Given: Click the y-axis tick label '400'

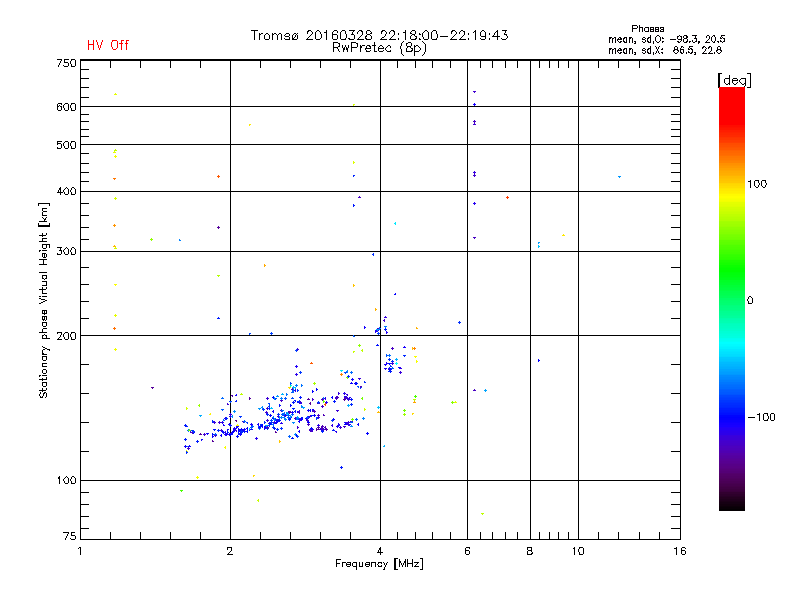Looking at the screenshot, I should pyautogui.click(x=66, y=192).
